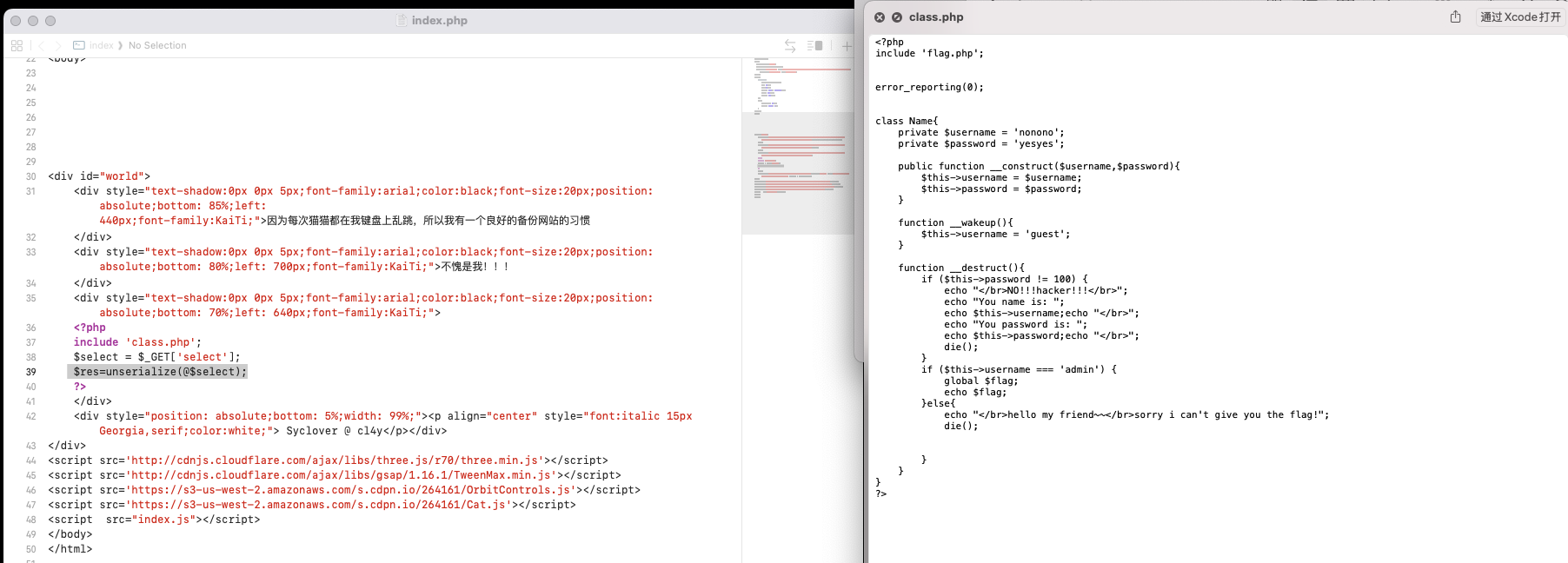Click "include 'flag.php';" in class.php

pos(929,53)
